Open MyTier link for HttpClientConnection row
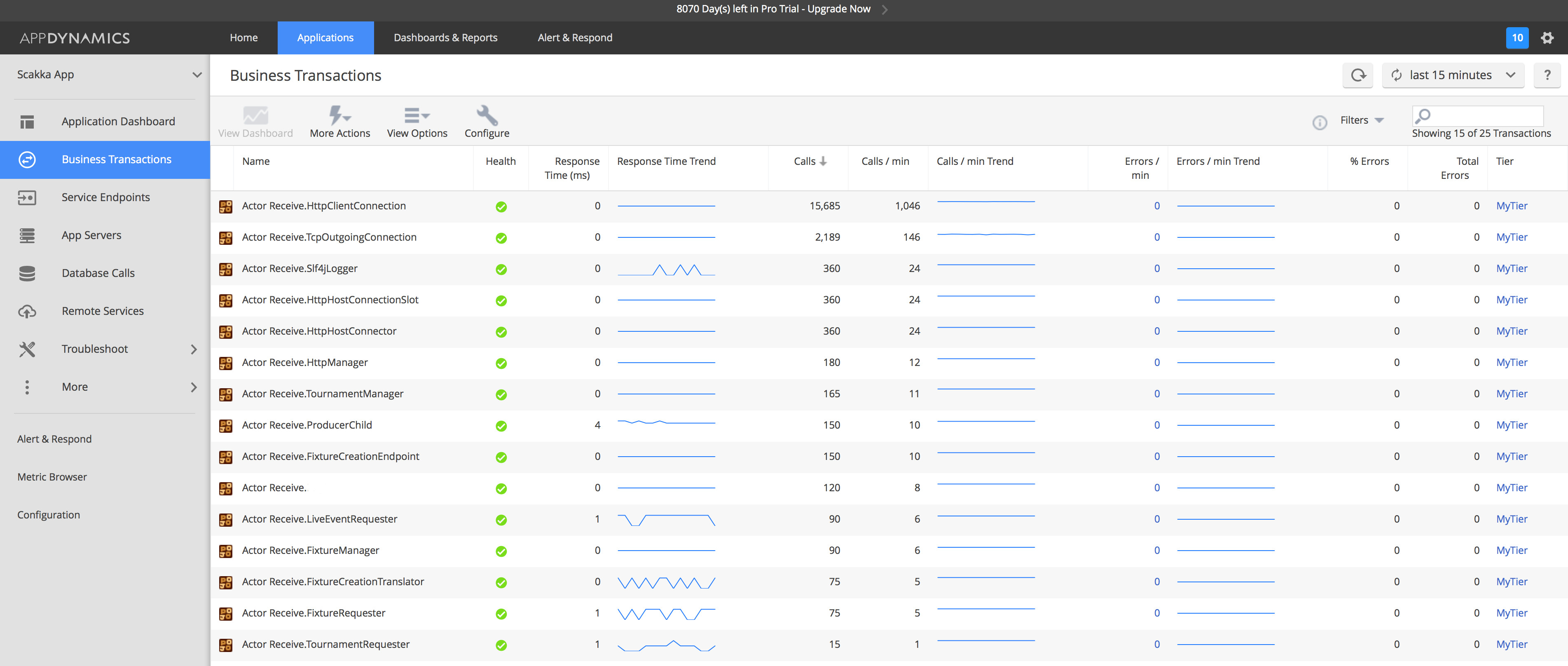The height and width of the screenshot is (666, 1568). 1512,206
